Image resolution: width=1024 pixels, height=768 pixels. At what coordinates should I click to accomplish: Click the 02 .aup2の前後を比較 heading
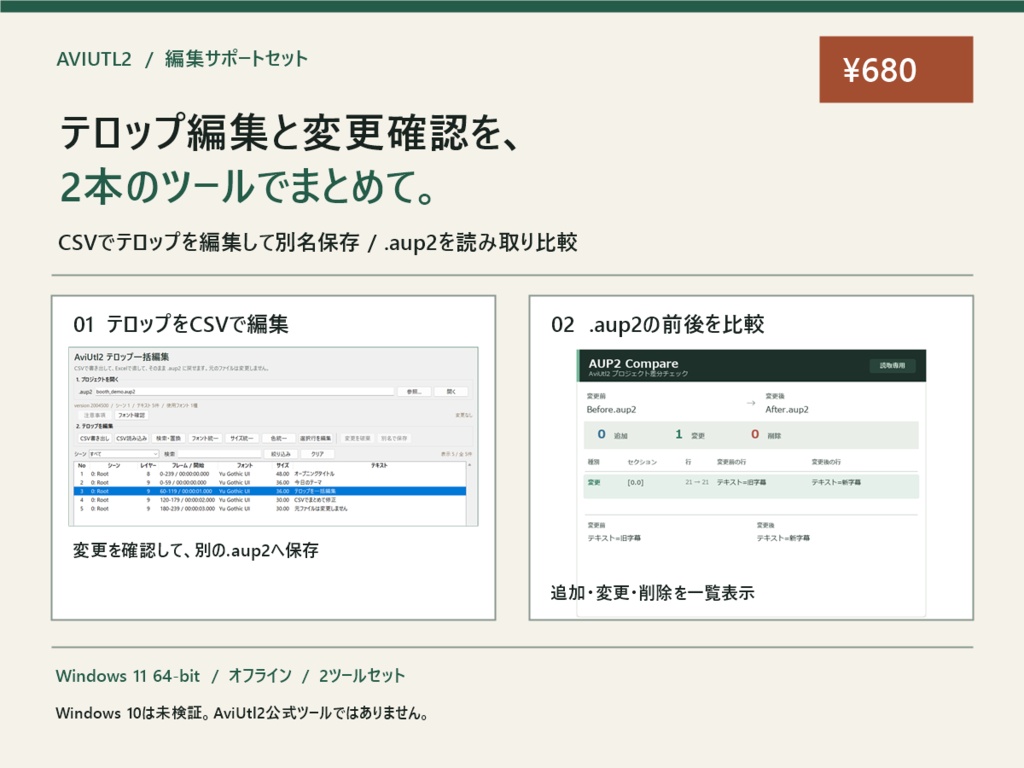(658, 324)
